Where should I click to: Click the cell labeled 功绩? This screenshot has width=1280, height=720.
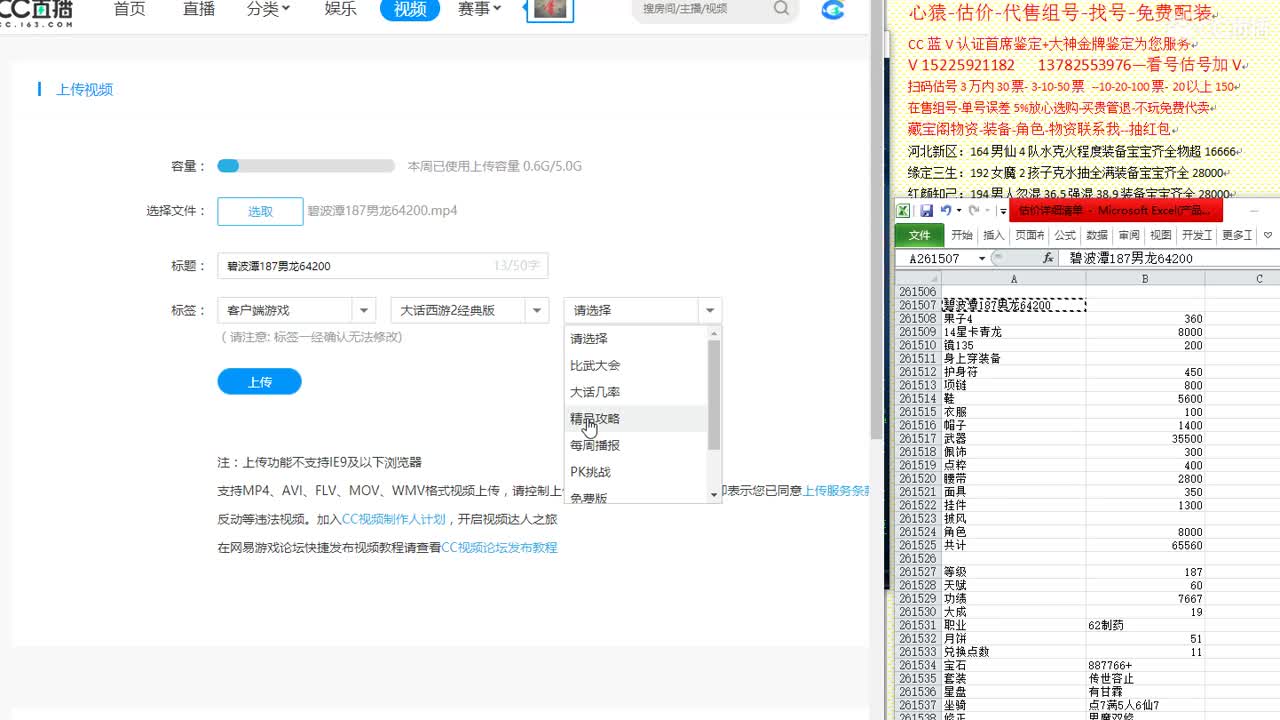point(1013,599)
